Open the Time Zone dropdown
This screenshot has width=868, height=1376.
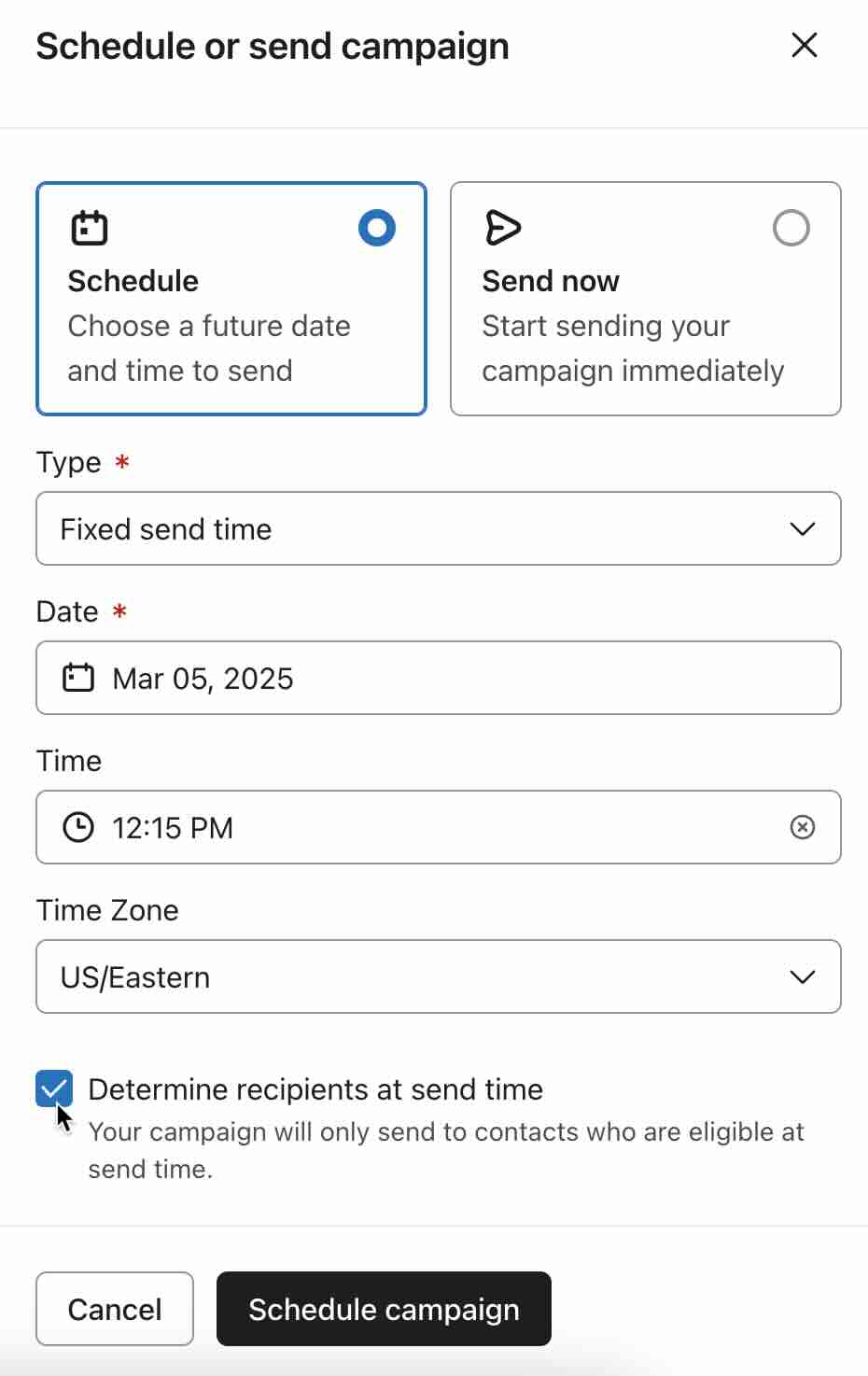pyautogui.click(x=439, y=976)
